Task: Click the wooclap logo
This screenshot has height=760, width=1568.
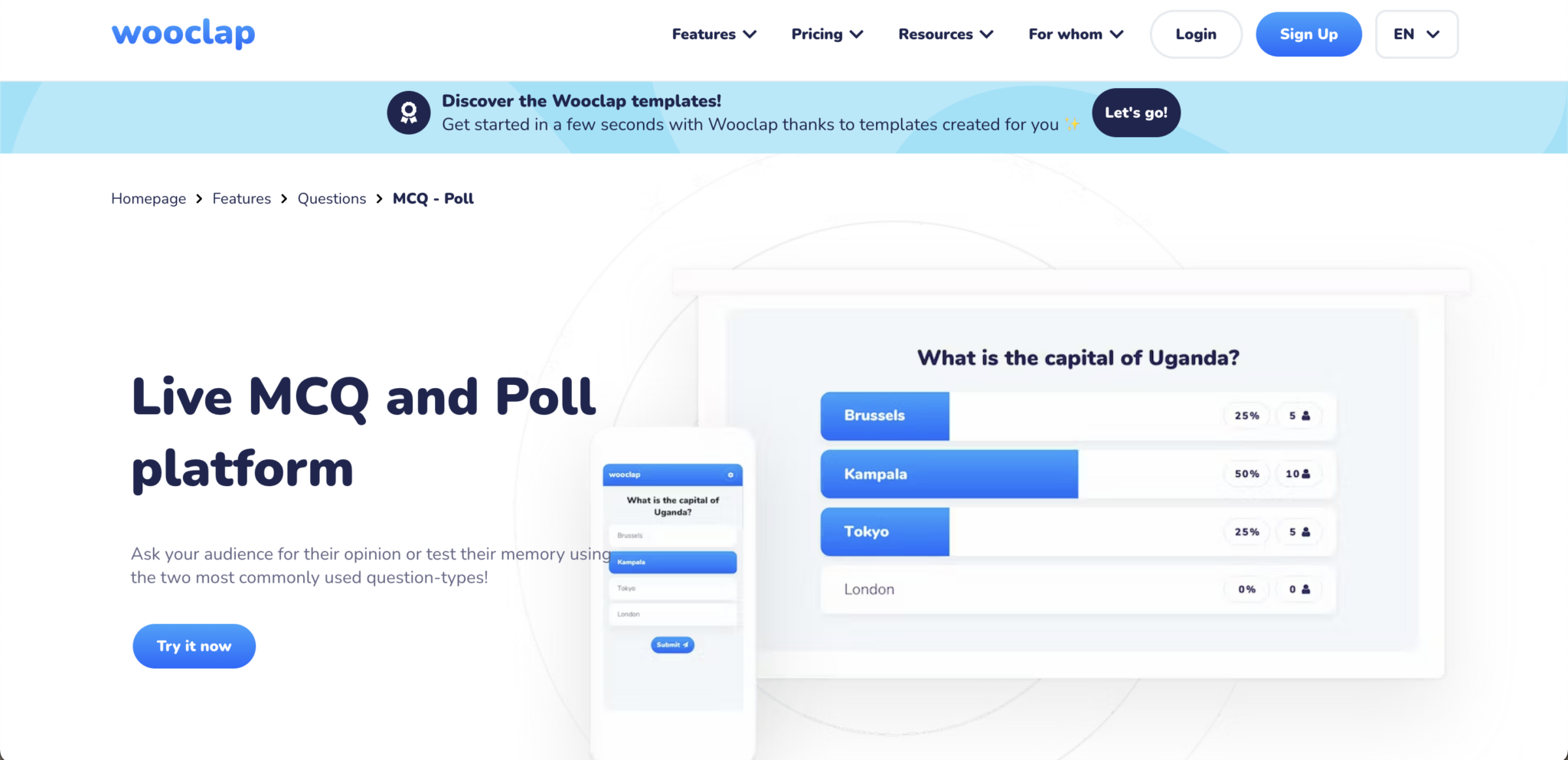Action: [x=182, y=33]
